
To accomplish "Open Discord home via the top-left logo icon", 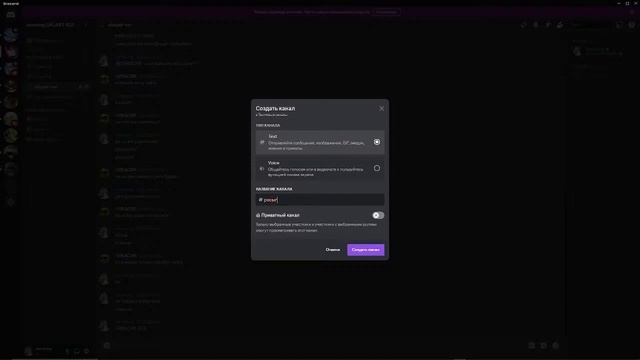I will coord(11,15).
